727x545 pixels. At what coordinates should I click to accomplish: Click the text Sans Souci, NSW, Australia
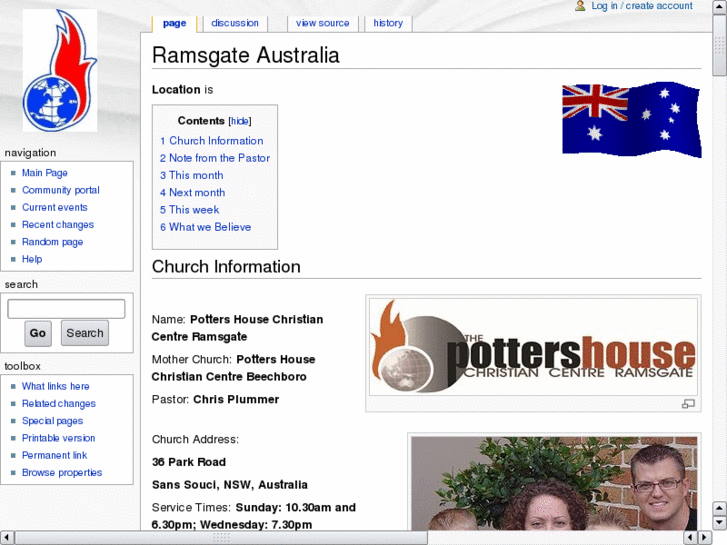[x=230, y=485]
